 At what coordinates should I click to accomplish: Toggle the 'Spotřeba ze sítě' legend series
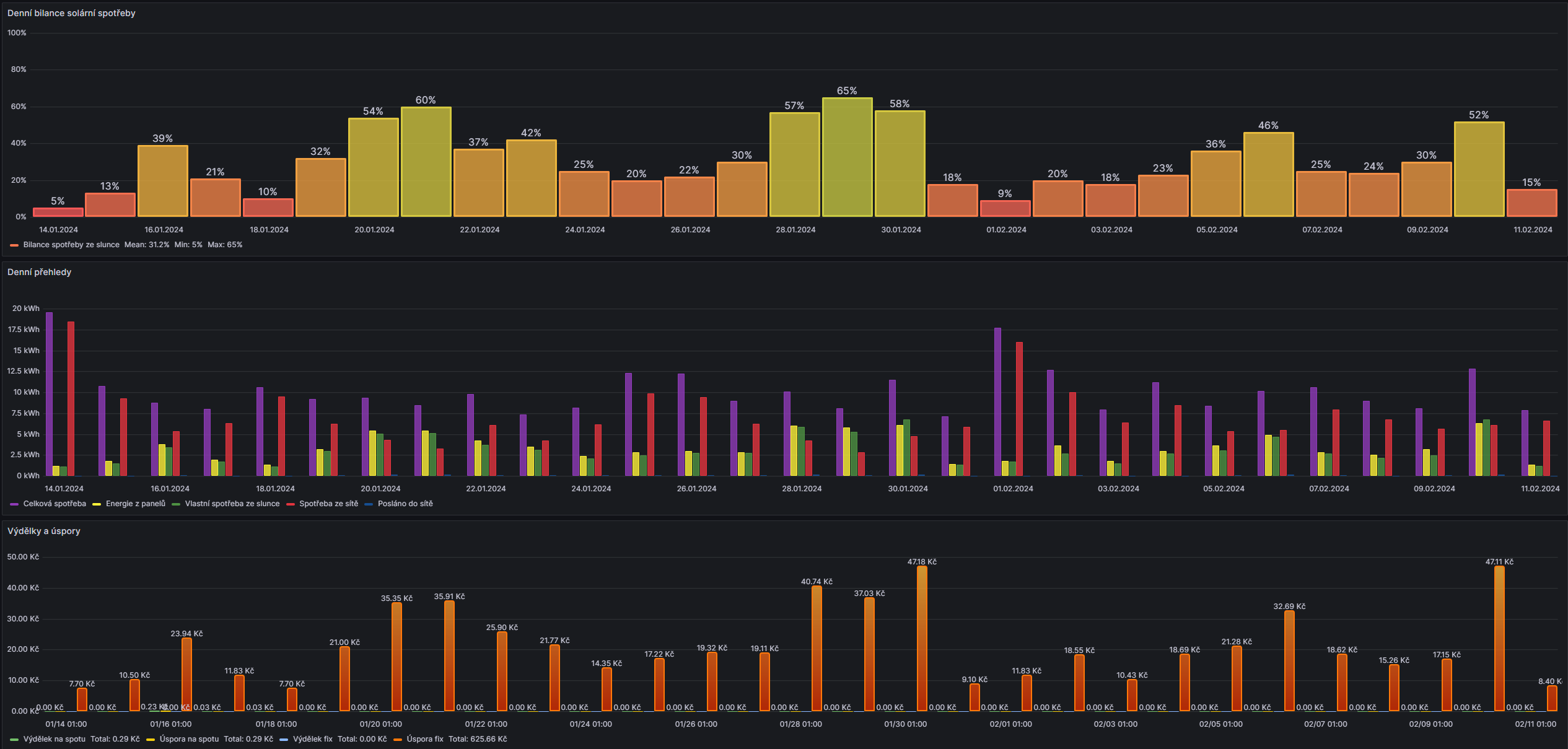(328, 504)
